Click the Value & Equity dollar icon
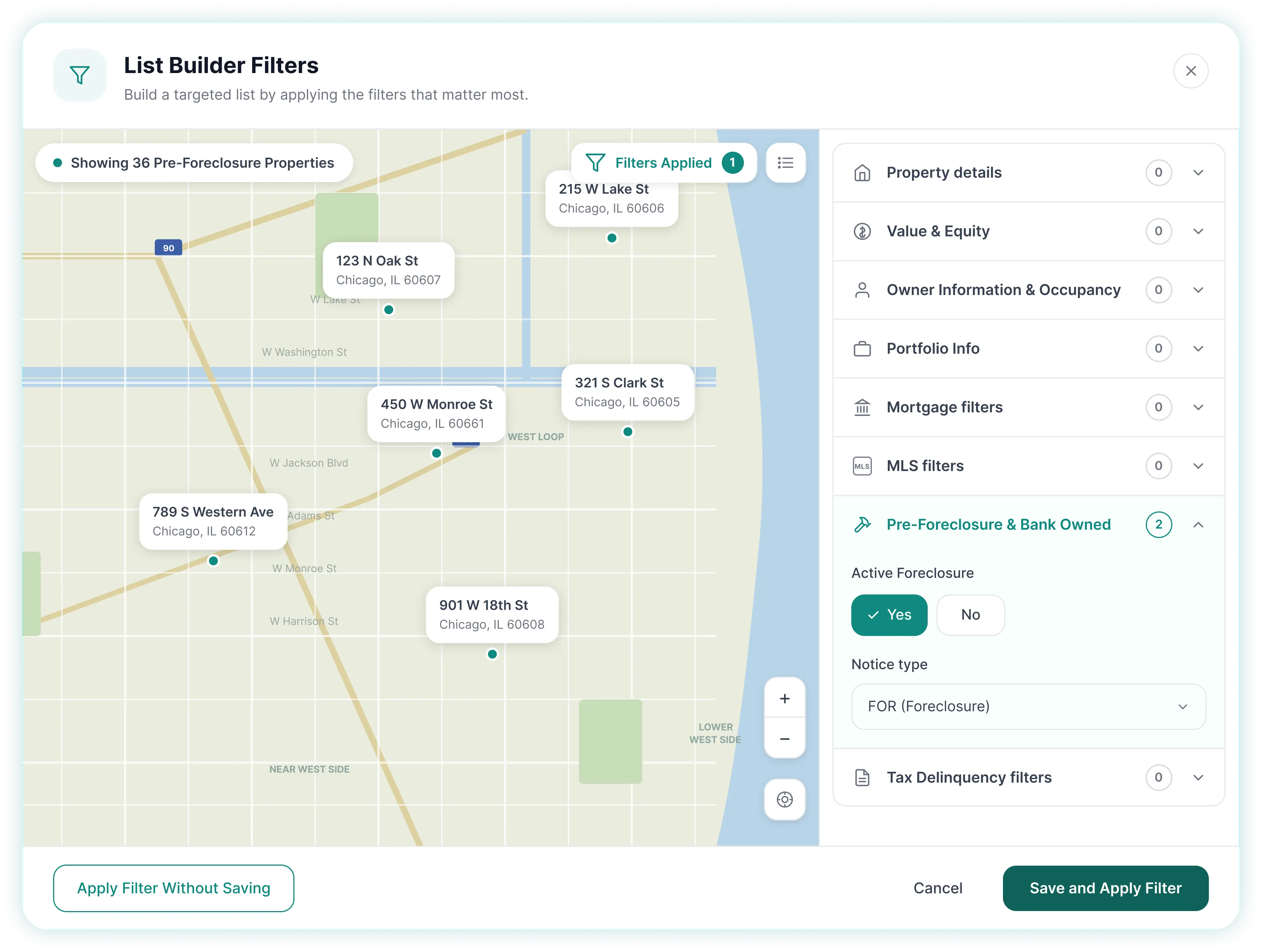1262x952 pixels. pos(862,232)
